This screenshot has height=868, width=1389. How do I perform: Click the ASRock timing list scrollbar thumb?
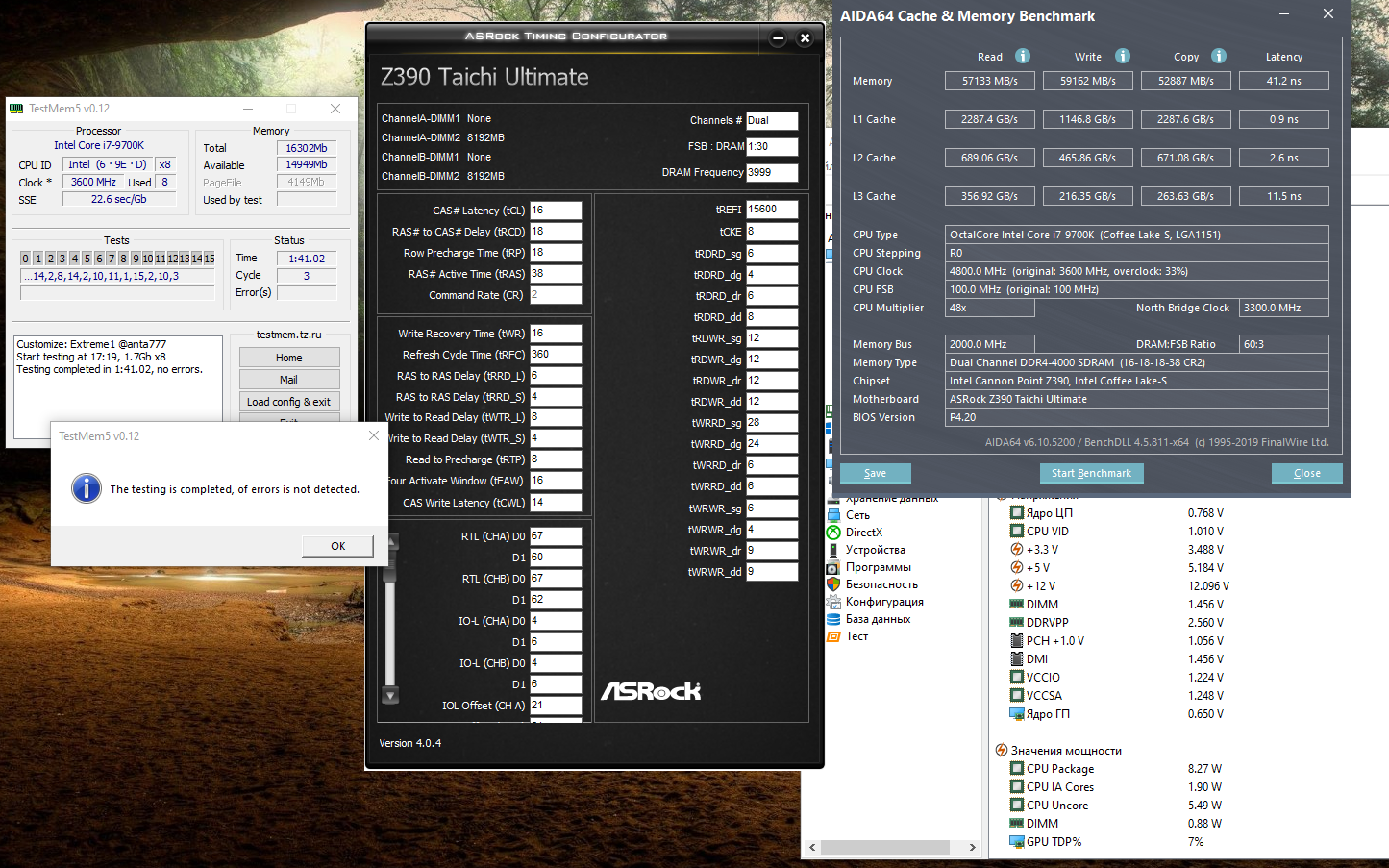coord(390,564)
